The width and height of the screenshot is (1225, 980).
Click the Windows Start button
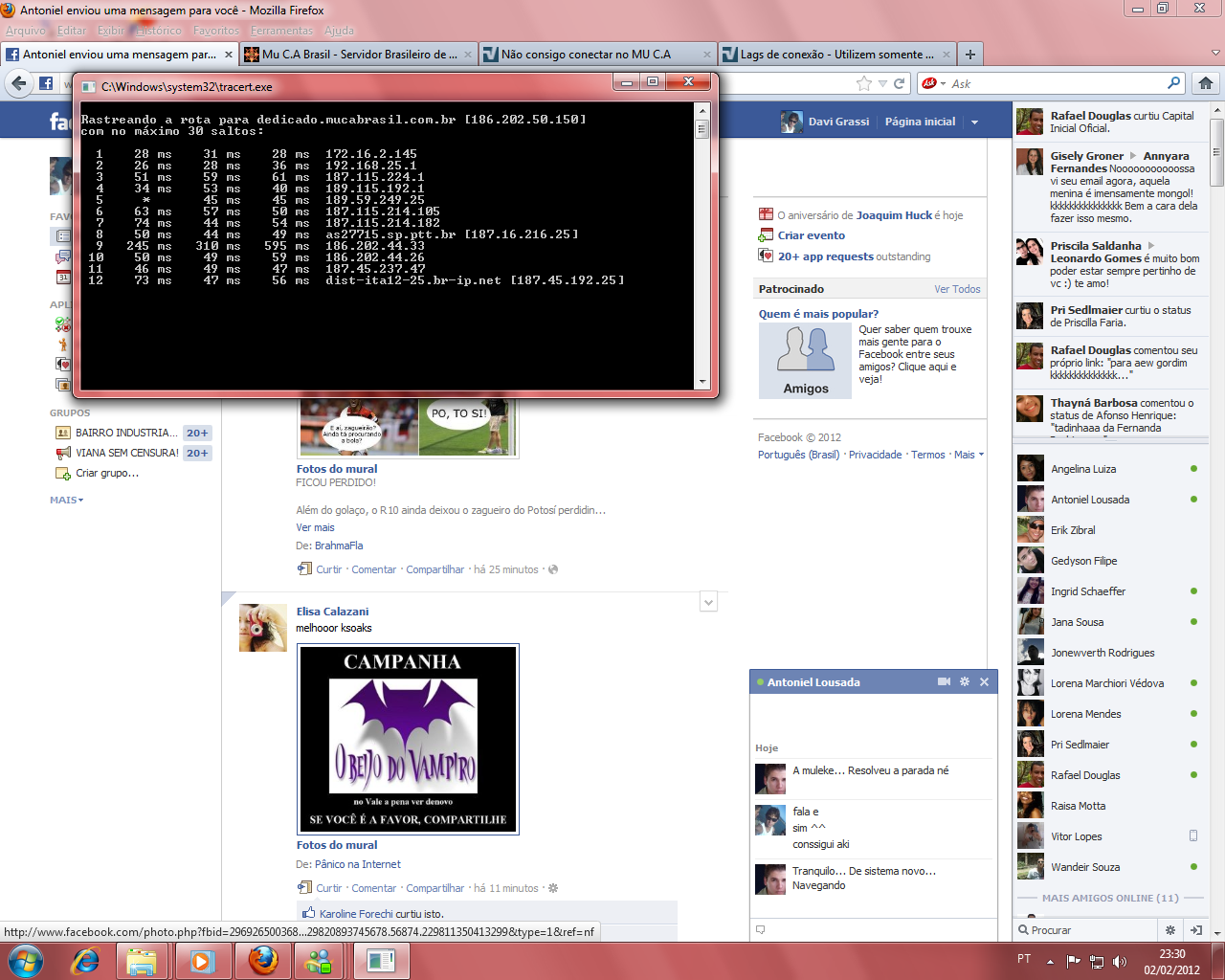(26, 960)
